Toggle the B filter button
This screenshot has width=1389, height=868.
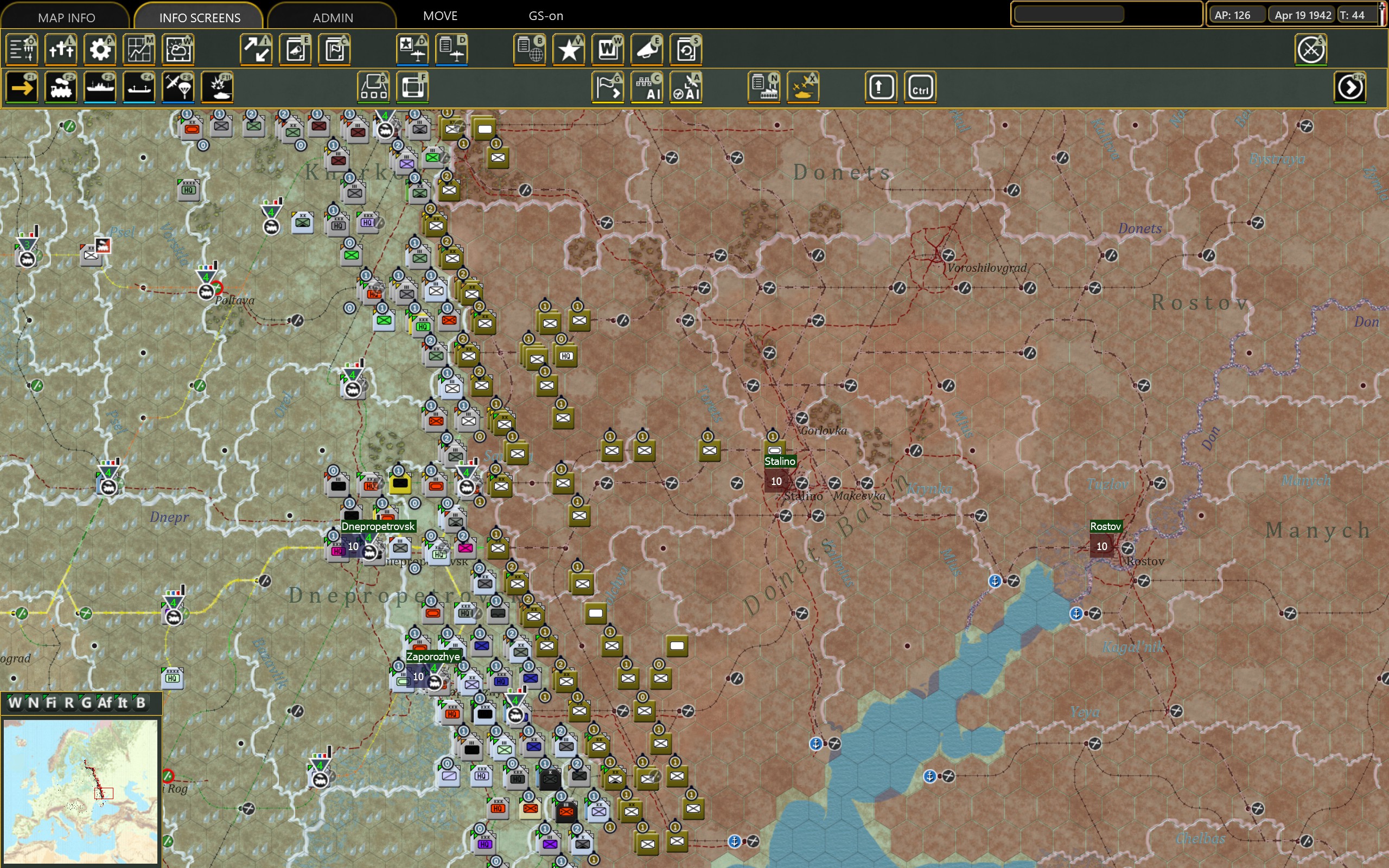(141, 703)
